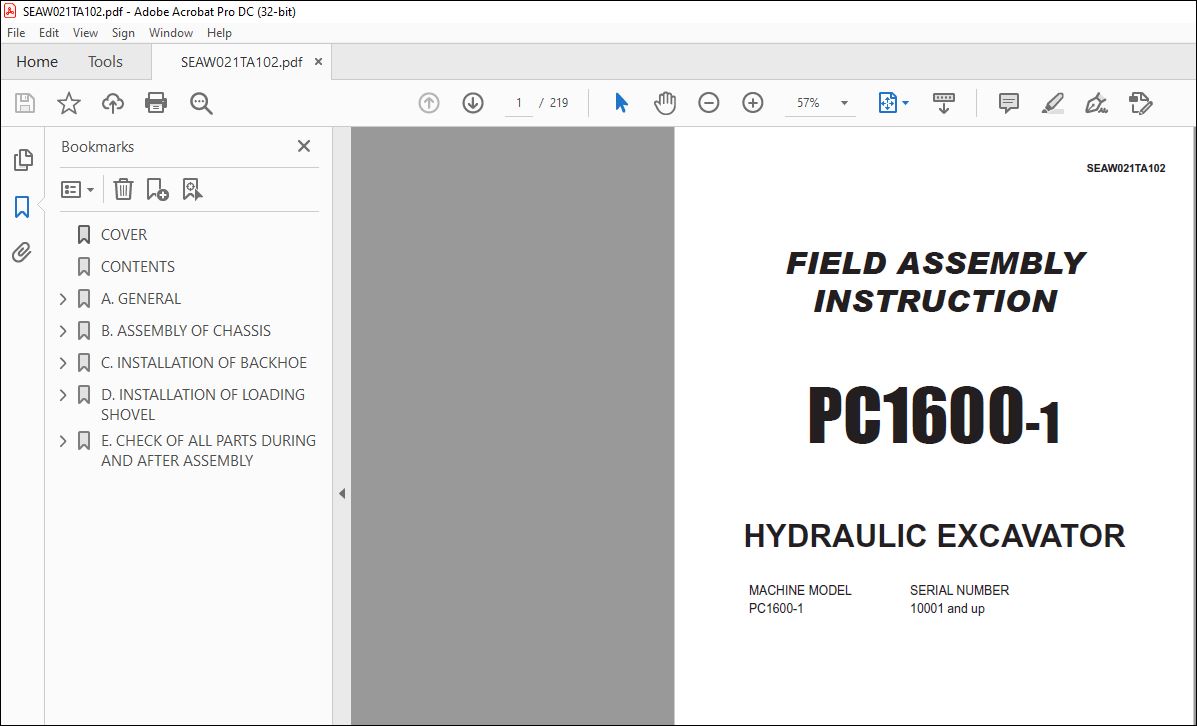Select A. GENERAL bookmark label
1197x726 pixels.
click(141, 299)
